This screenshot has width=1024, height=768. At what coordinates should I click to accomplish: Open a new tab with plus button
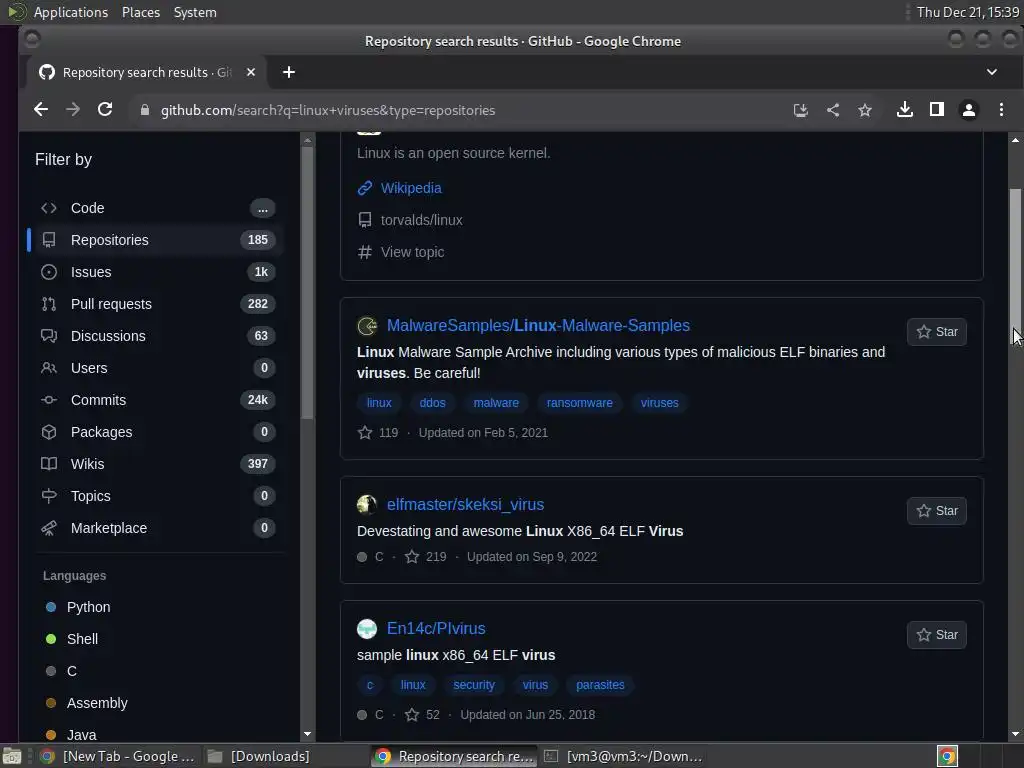point(289,72)
